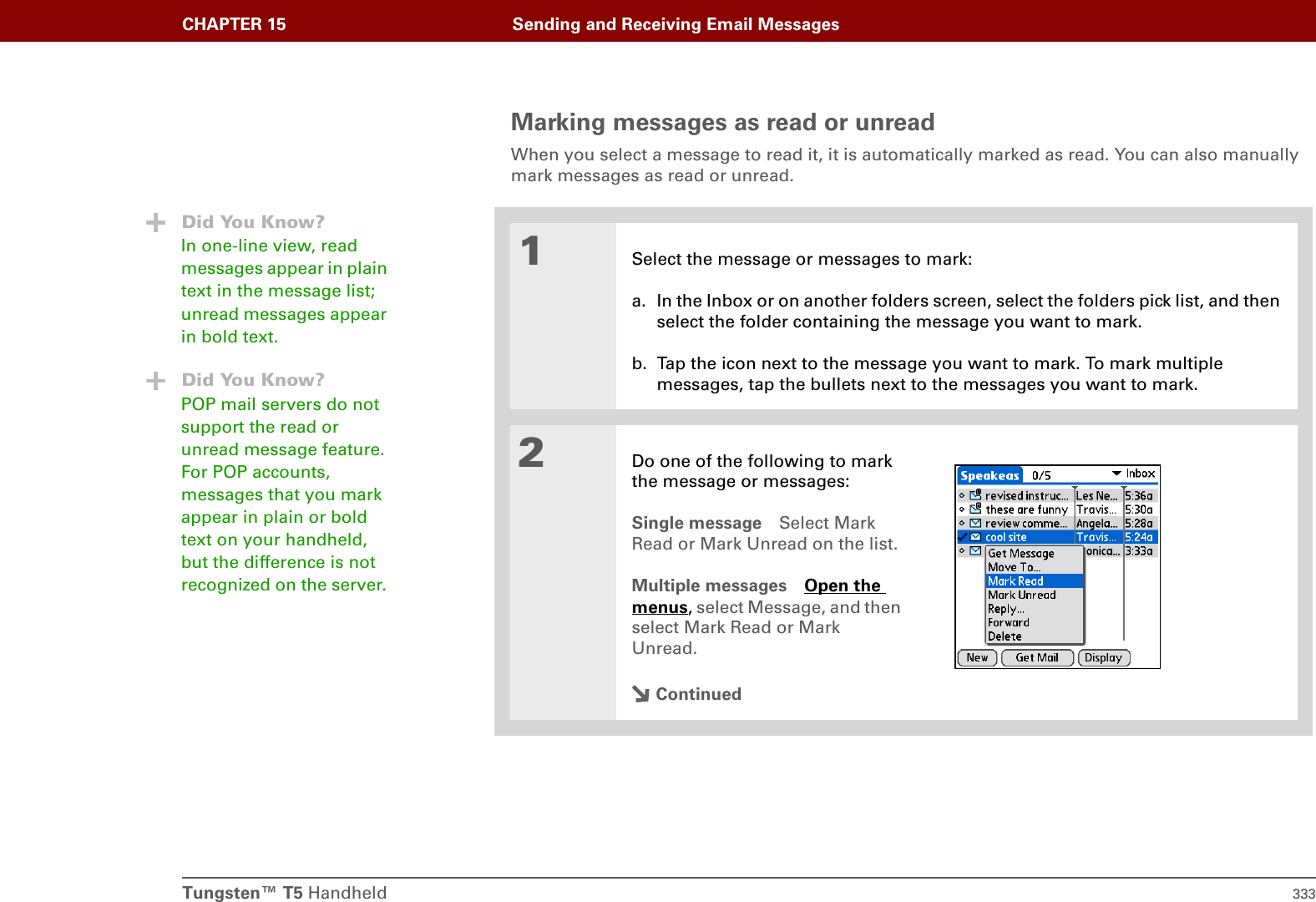
Task: Select Mark Read in the popup list
Action: click(x=1035, y=581)
